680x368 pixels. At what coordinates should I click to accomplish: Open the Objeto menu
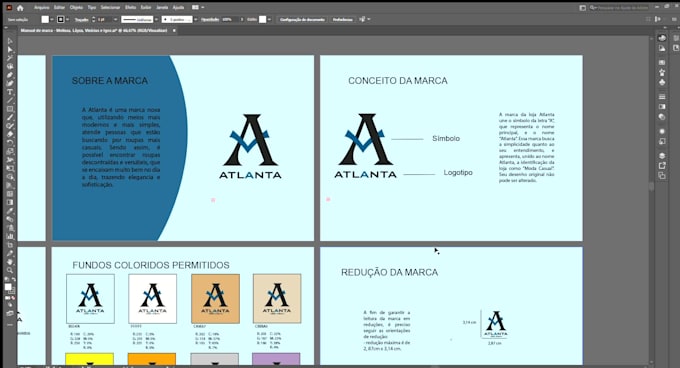(x=76, y=7)
